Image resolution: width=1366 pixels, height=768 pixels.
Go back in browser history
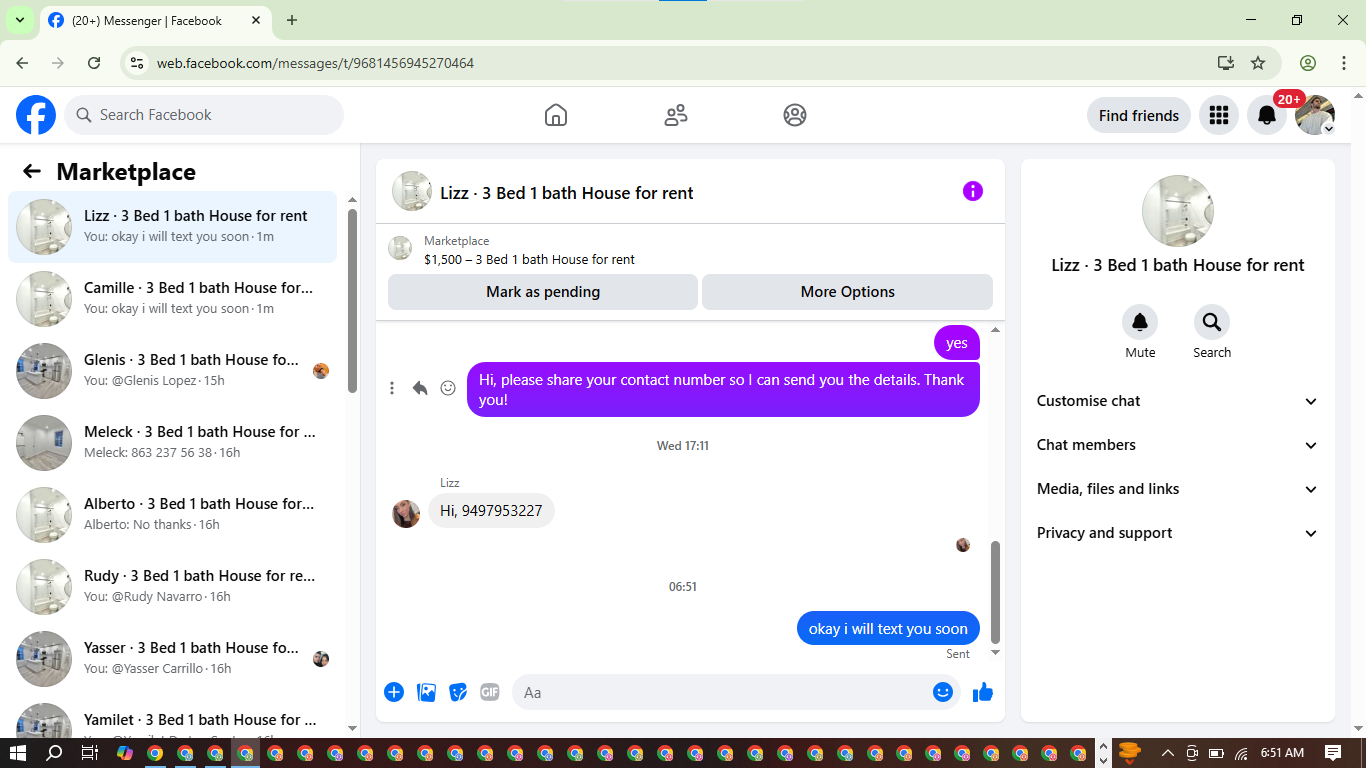point(22,63)
